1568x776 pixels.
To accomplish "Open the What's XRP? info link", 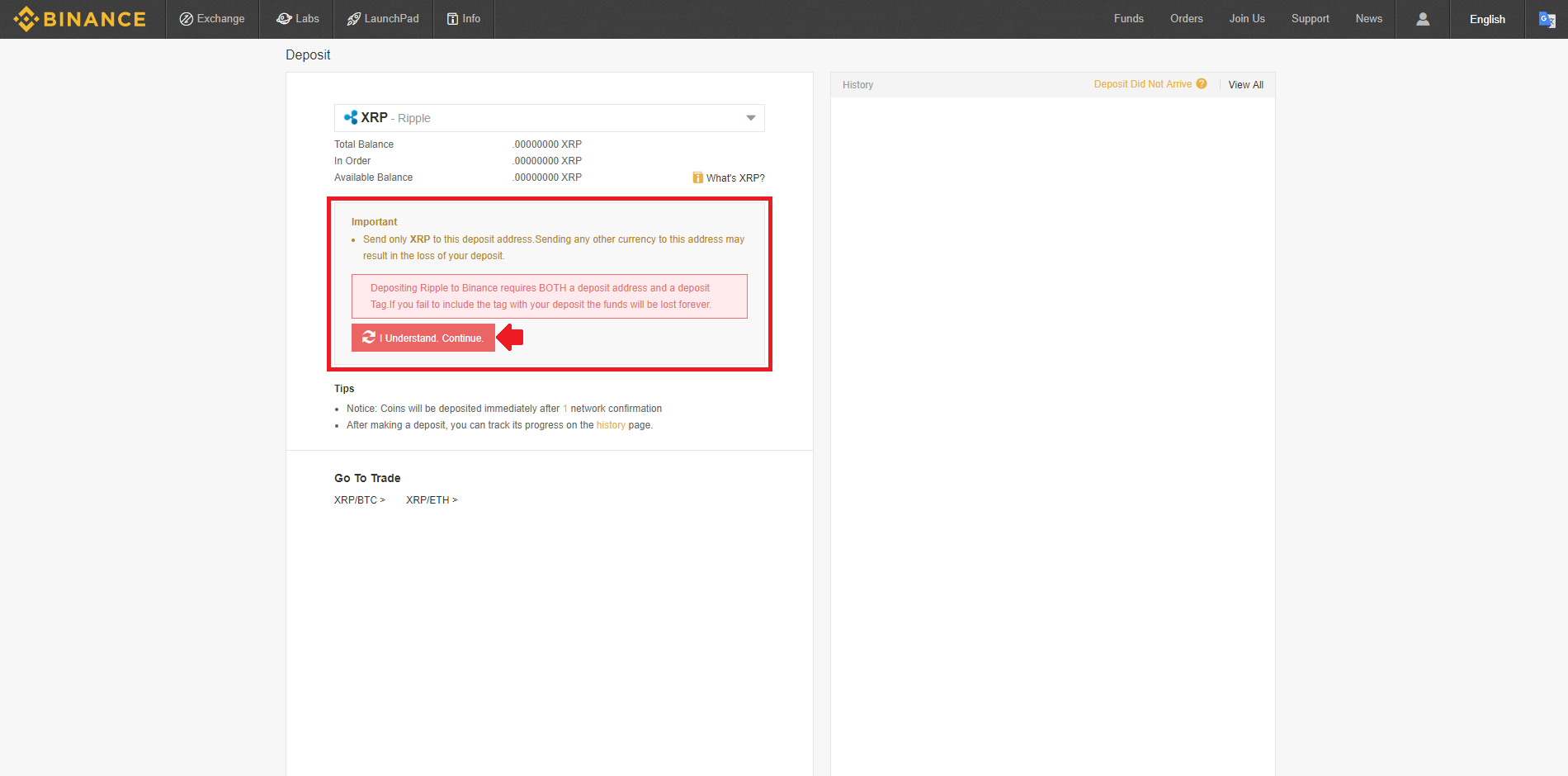I will (x=735, y=178).
